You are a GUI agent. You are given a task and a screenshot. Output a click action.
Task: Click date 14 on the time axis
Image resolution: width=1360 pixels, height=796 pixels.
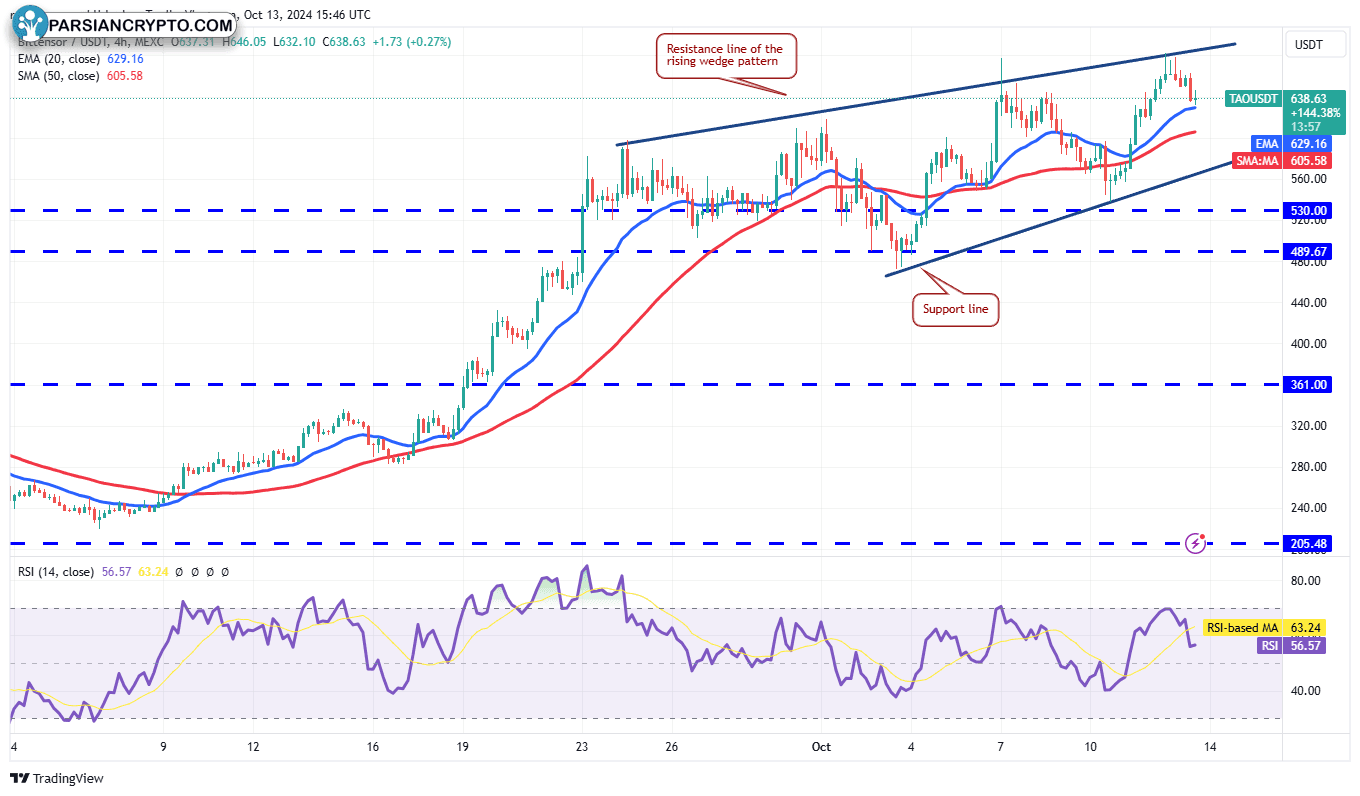tap(1211, 747)
